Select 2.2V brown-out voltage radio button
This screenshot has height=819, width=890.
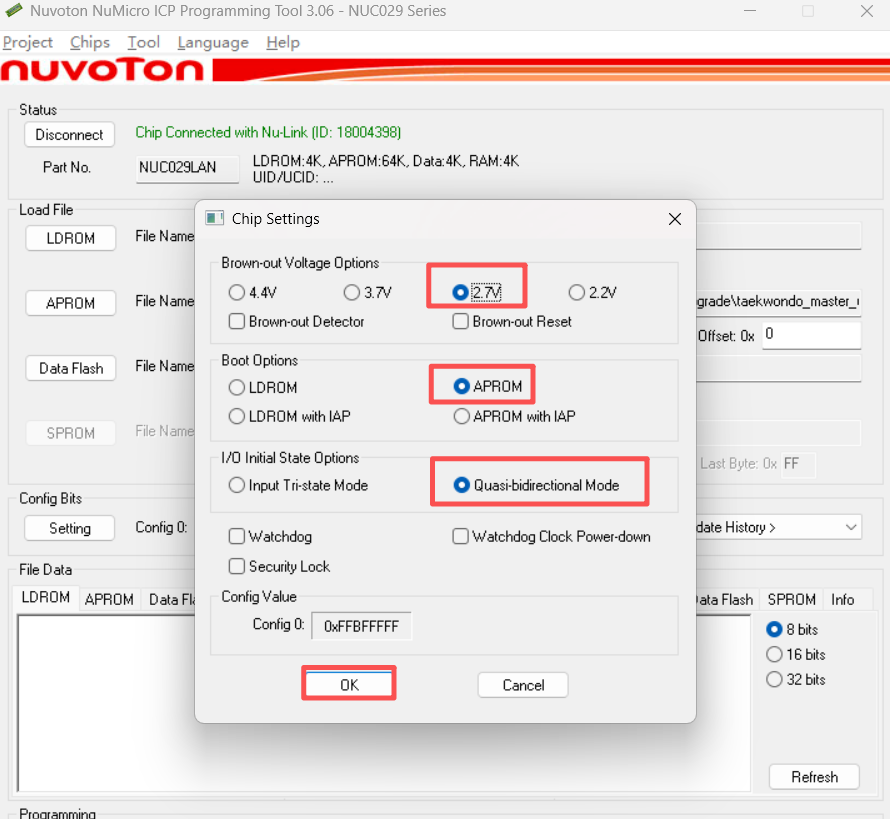coord(576,293)
